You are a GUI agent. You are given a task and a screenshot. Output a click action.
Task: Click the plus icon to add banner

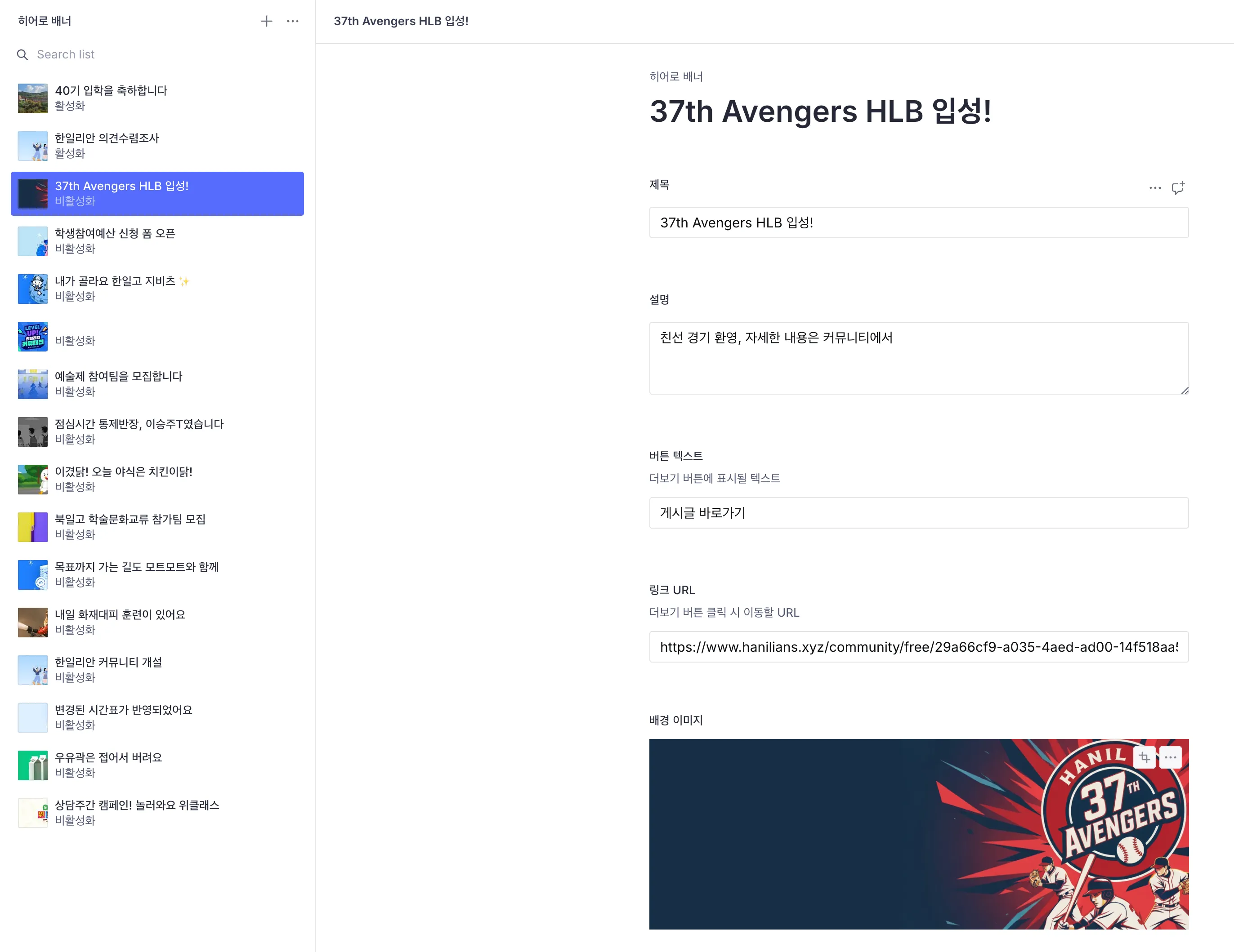point(266,22)
